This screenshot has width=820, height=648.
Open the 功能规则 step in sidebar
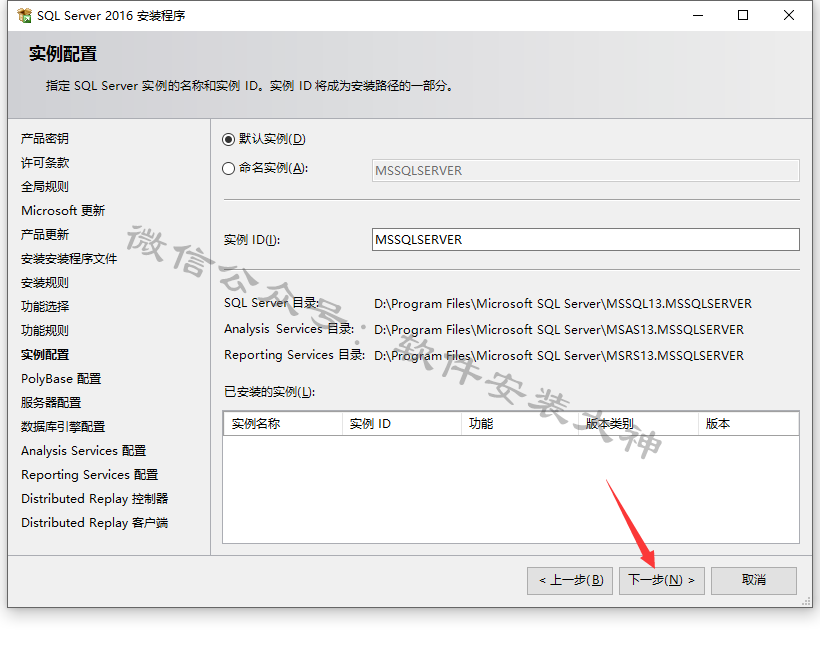click(45, 331)
